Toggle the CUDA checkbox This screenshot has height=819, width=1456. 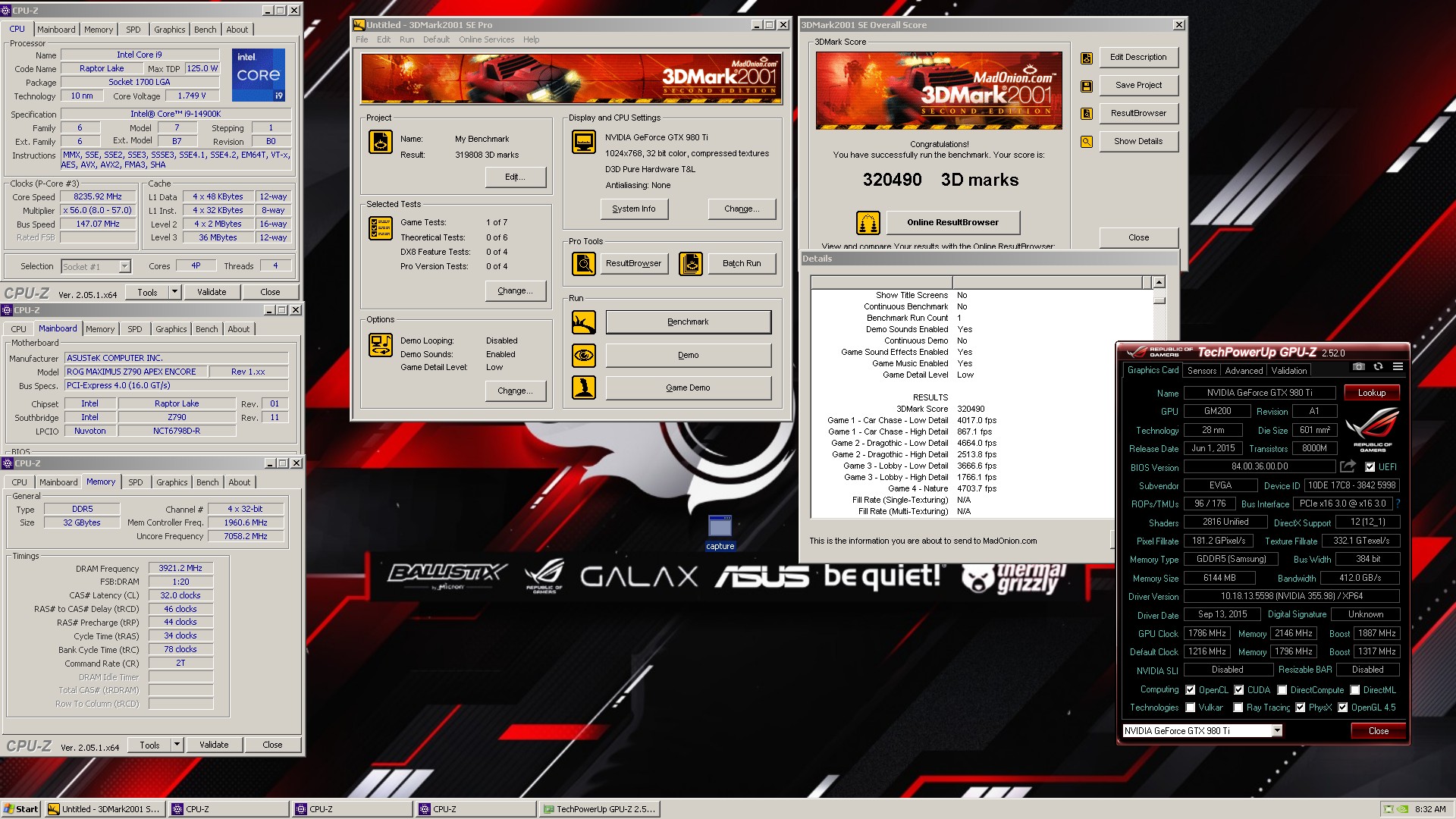[x=1238, y=690]
